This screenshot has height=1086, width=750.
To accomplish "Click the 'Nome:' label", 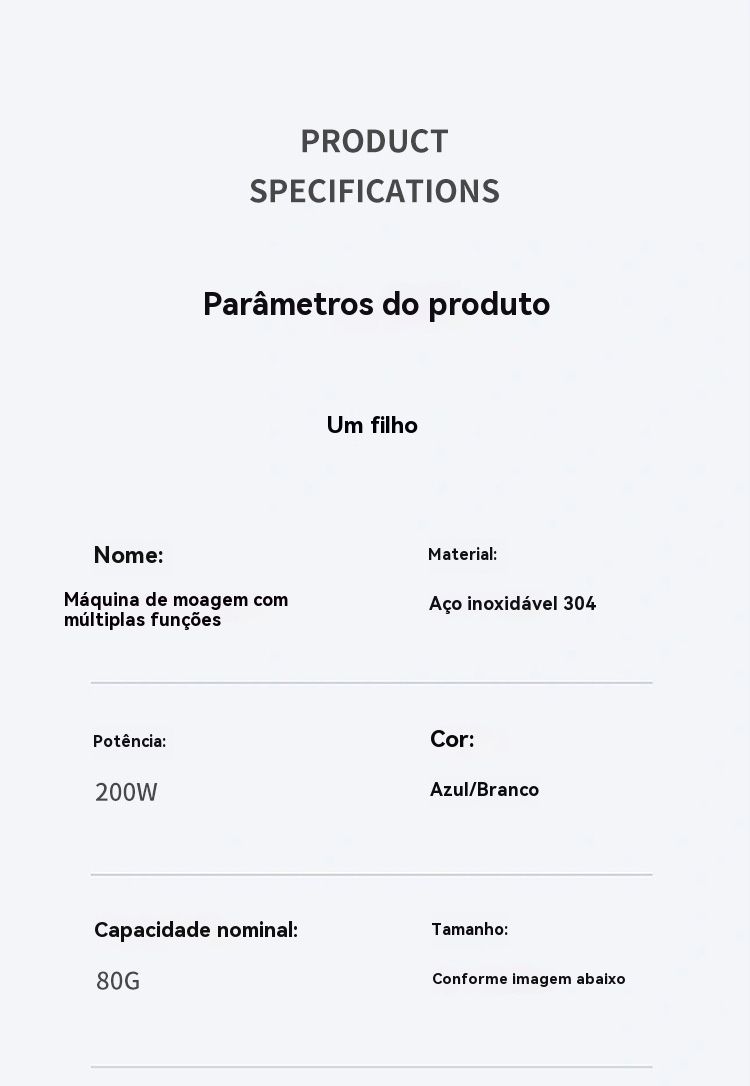I will tap(128, 555).
